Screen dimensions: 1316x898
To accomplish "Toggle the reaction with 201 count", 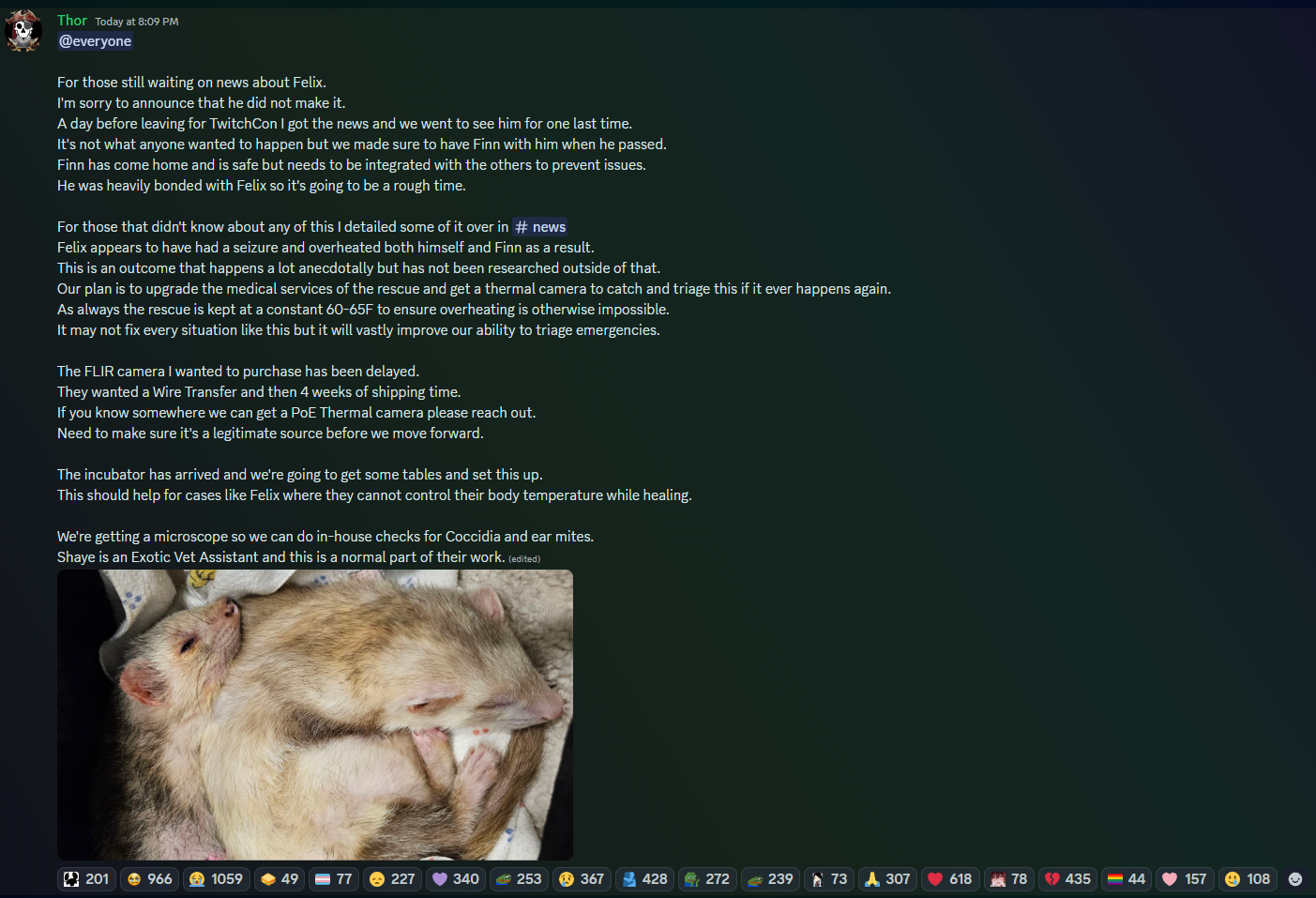I will [x=86, y=879].
